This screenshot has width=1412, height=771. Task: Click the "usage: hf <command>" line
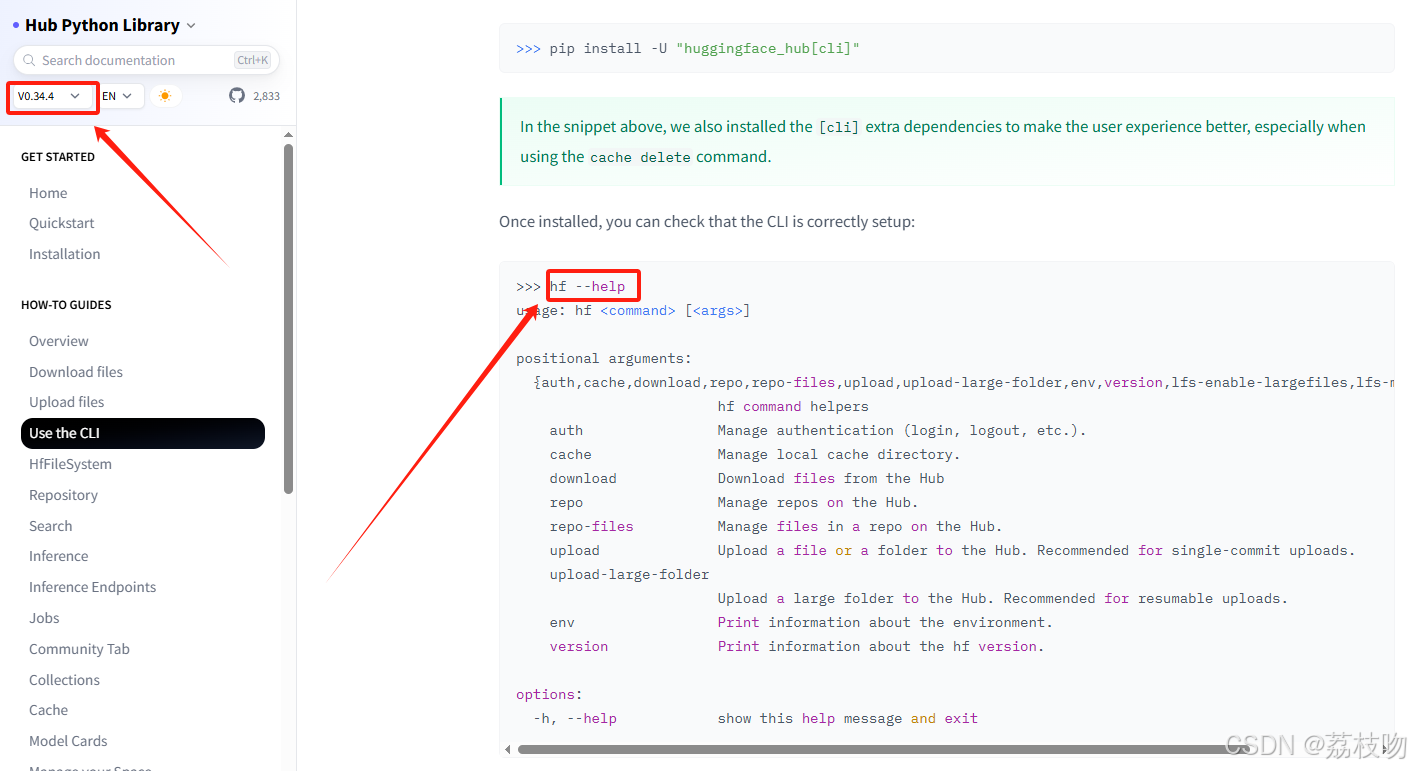[633, 311]
